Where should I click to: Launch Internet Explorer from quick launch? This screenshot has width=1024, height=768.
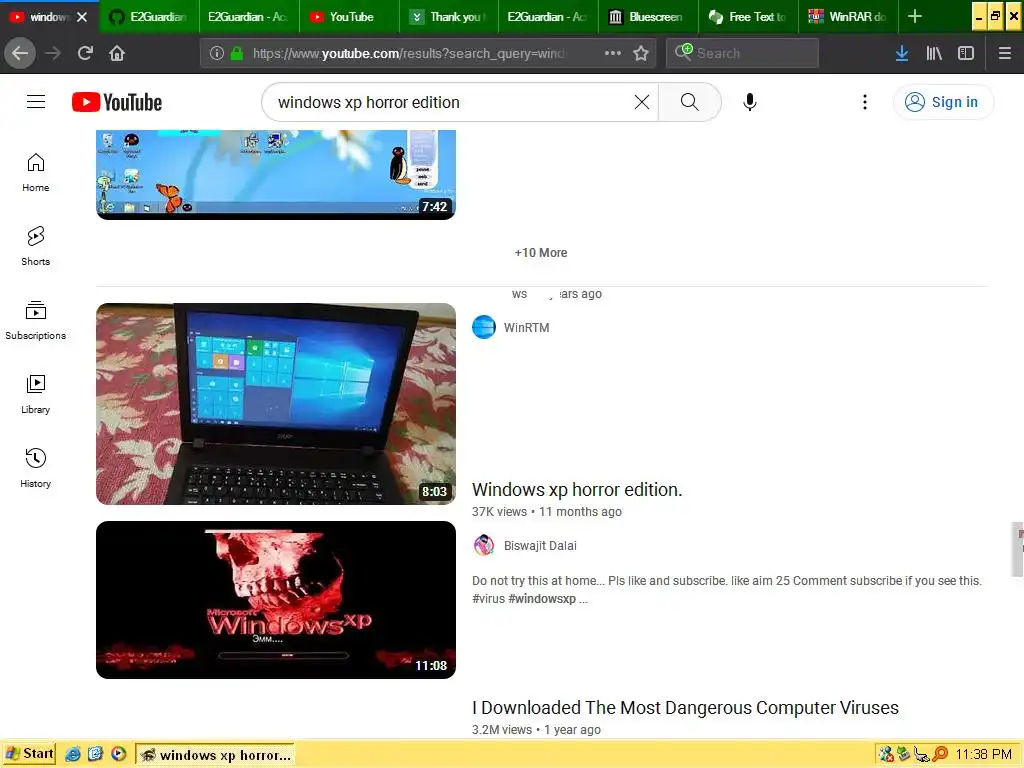coord(72,754)
